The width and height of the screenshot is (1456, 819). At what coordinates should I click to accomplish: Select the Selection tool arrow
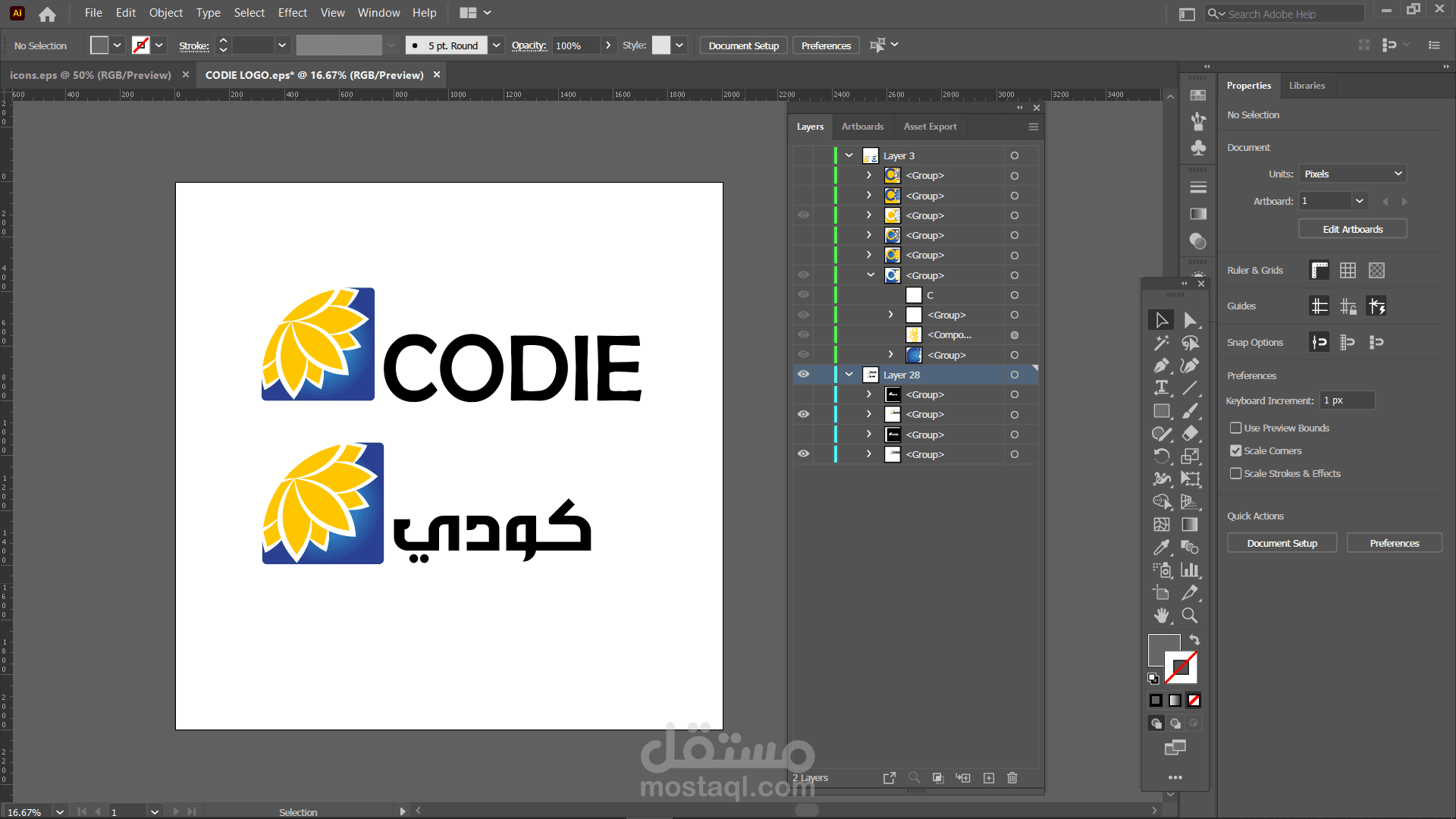(x=1161, y=320)
